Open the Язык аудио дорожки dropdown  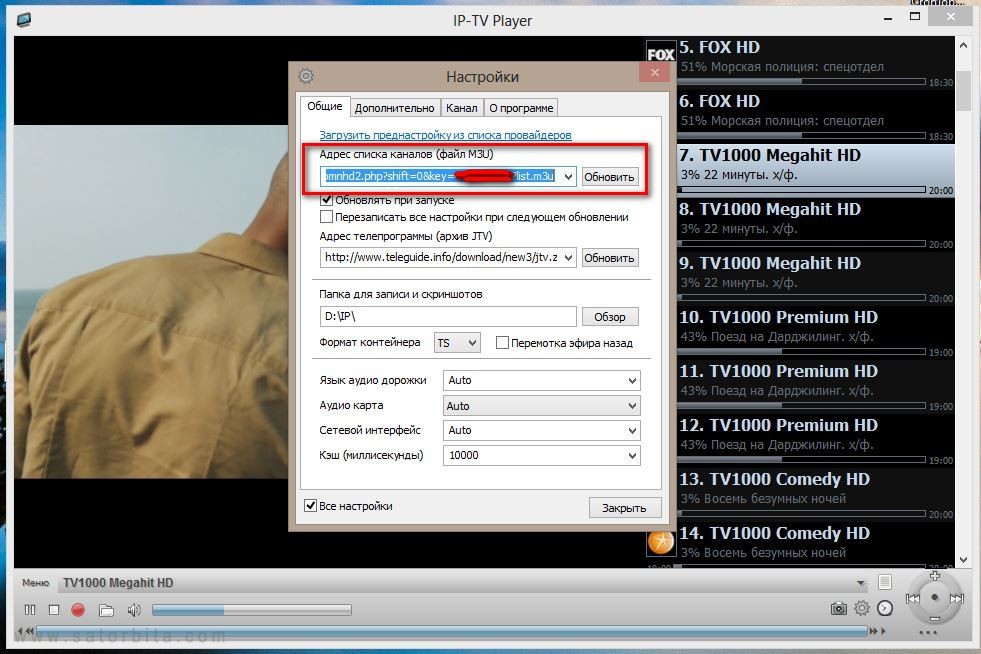[541, 380]
